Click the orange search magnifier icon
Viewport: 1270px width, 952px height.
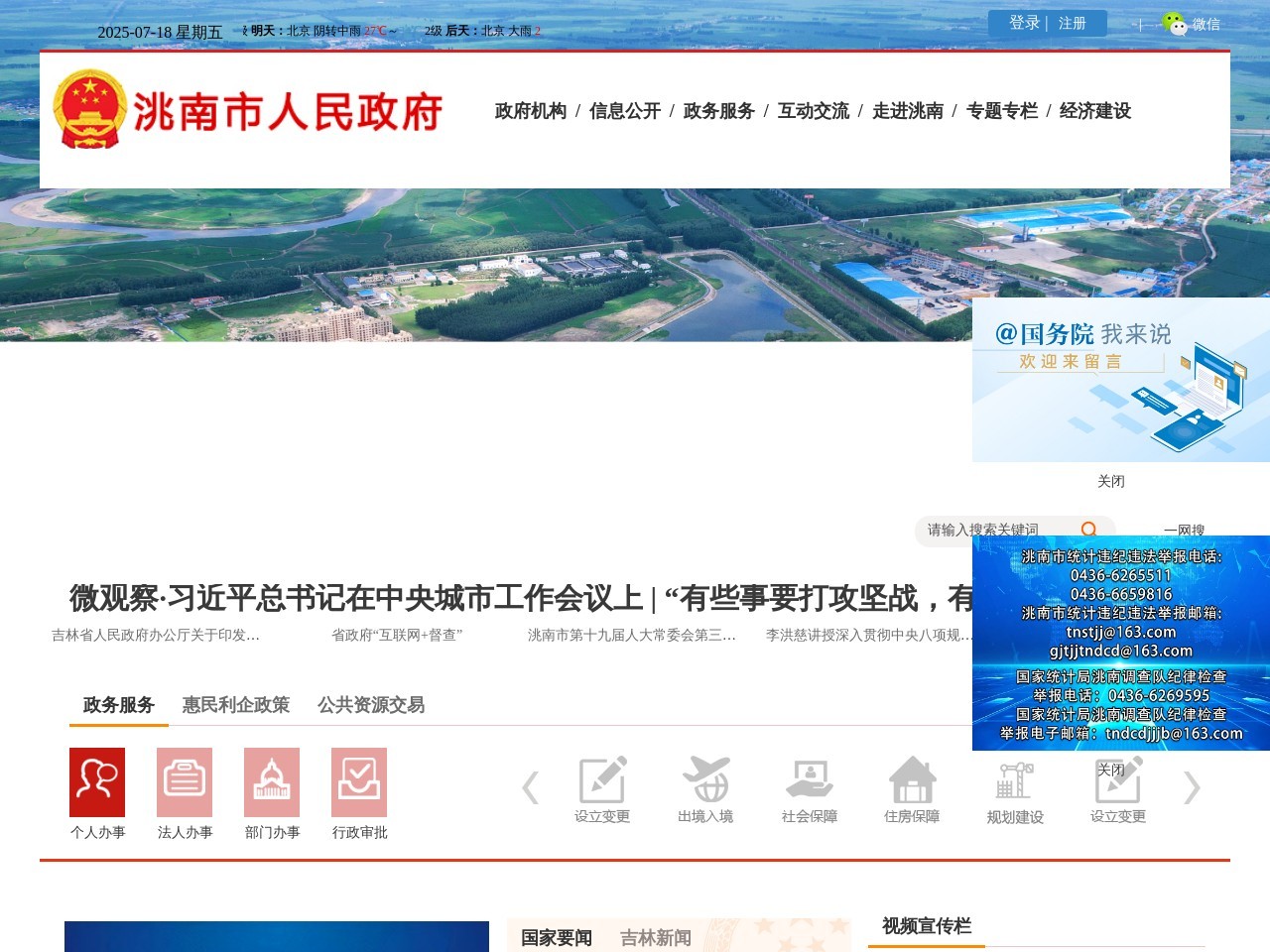[x=1089, y=531]
